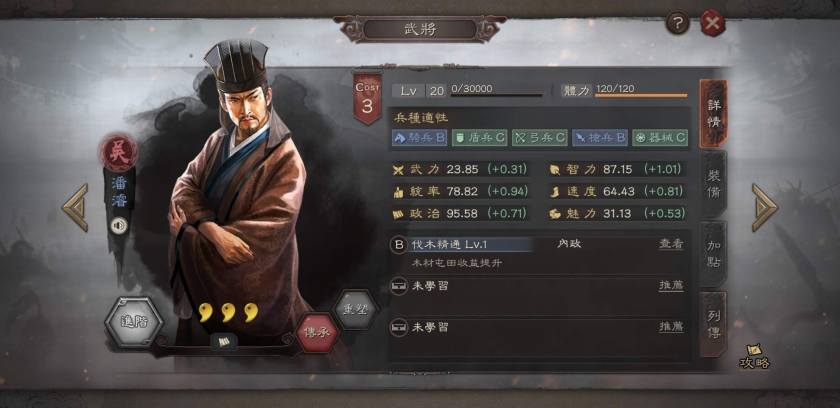Screen dimensions: 840x408
Task: Go to previous general with left arrow
Action: [x=75, y=208]
